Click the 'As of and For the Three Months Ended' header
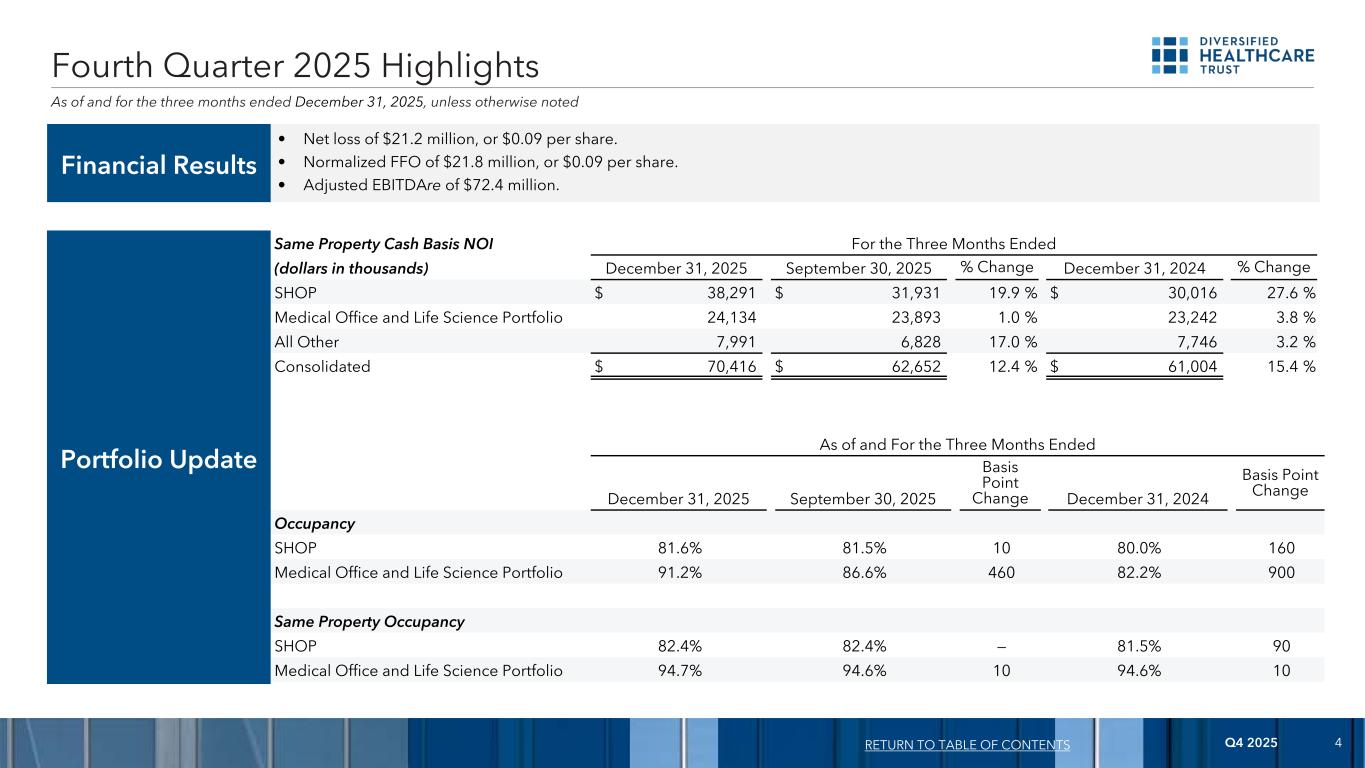 click(x=957, y=444)
